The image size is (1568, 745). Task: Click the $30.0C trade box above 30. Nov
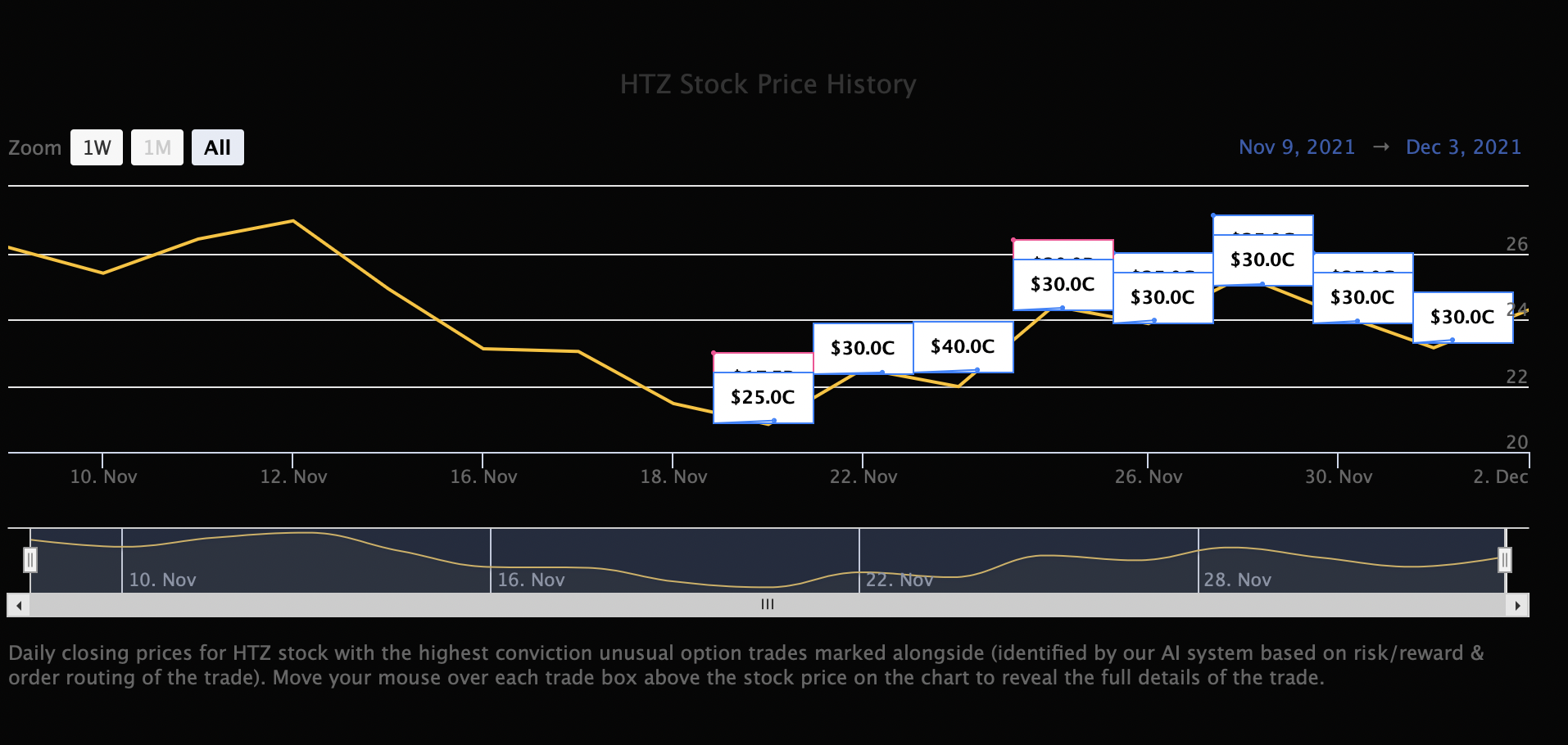tap(1362, 298)
